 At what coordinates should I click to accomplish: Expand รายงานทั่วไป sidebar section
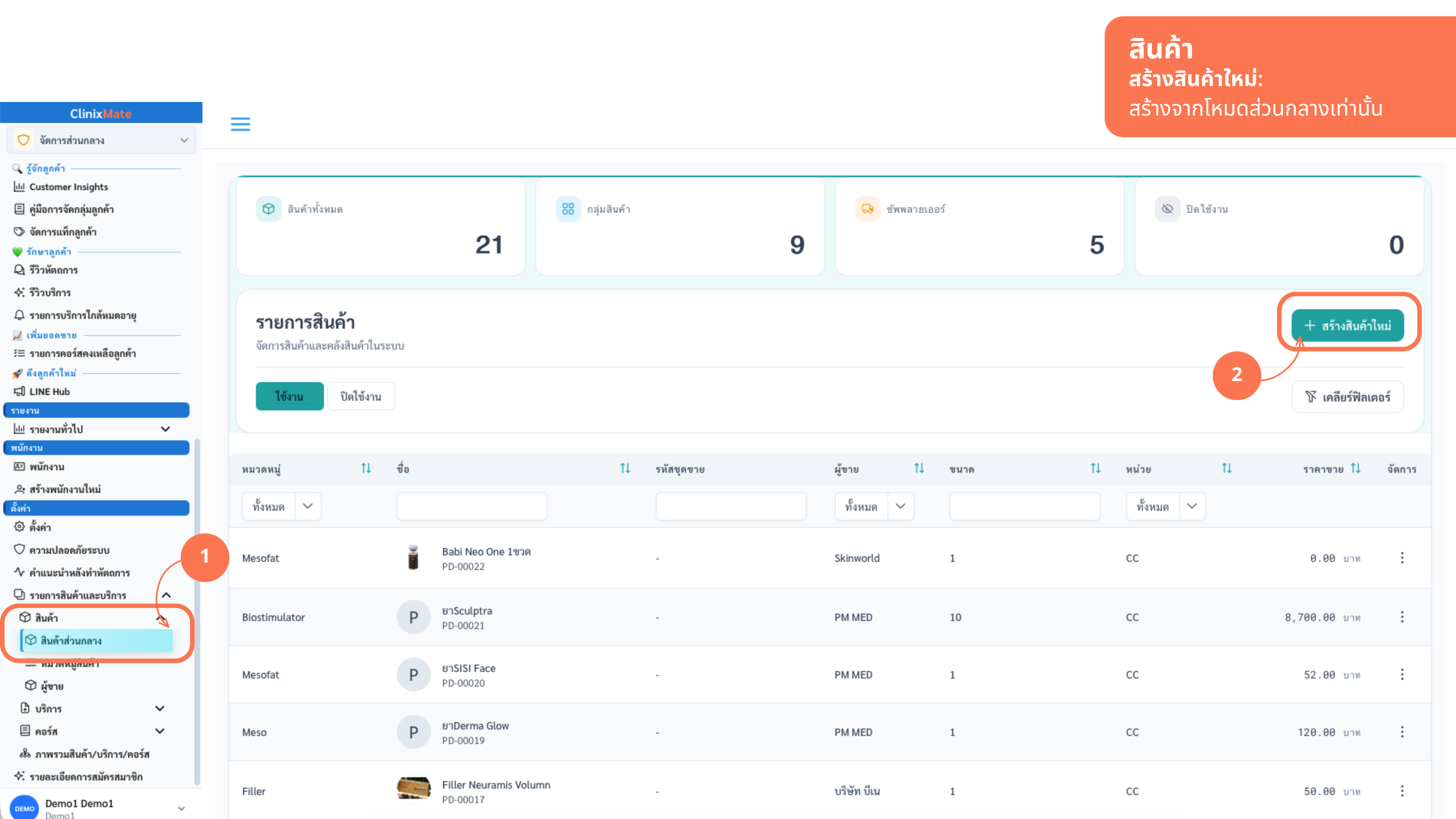click(166, 429)
